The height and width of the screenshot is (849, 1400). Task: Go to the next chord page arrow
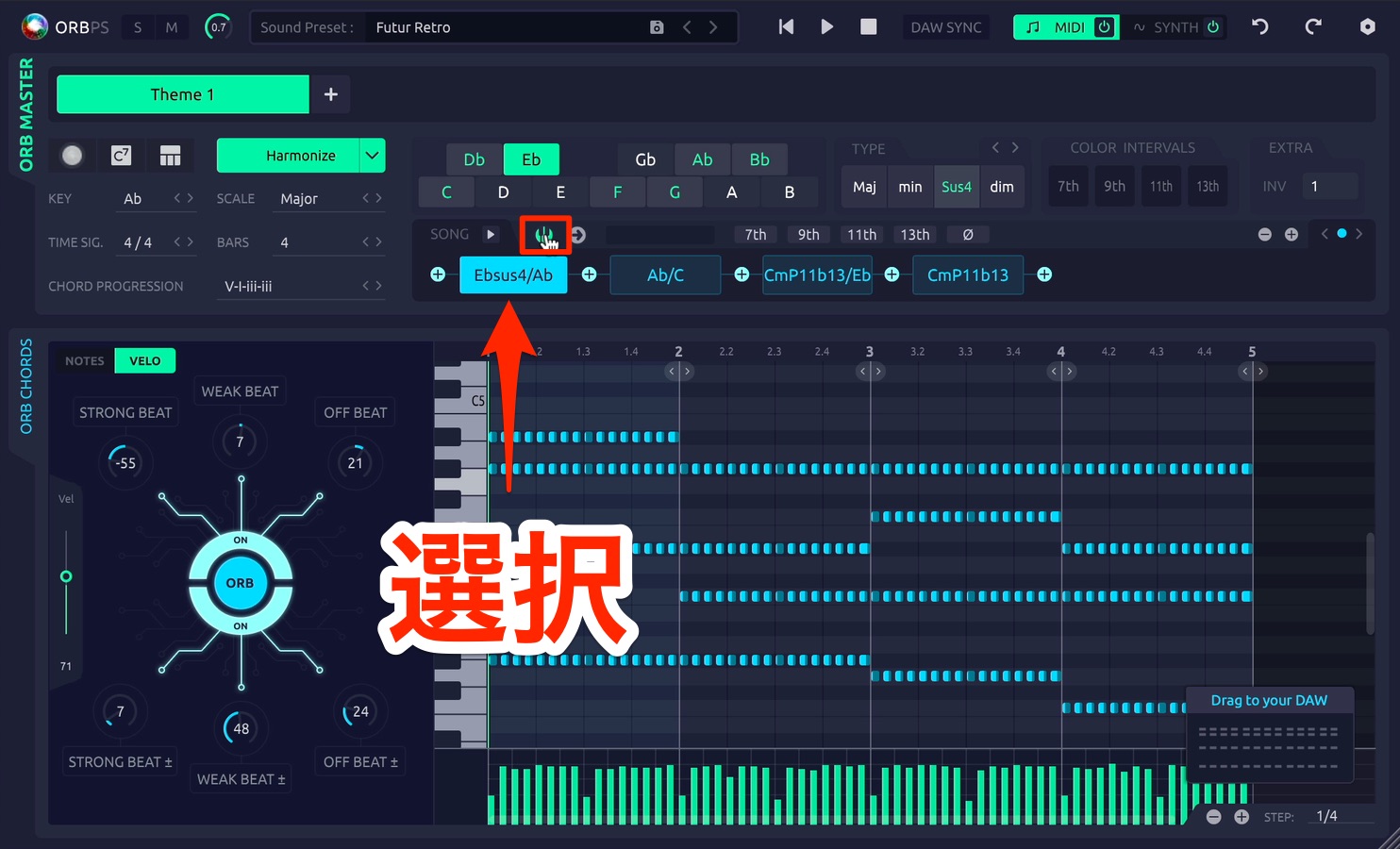(x=1359, y=234)
